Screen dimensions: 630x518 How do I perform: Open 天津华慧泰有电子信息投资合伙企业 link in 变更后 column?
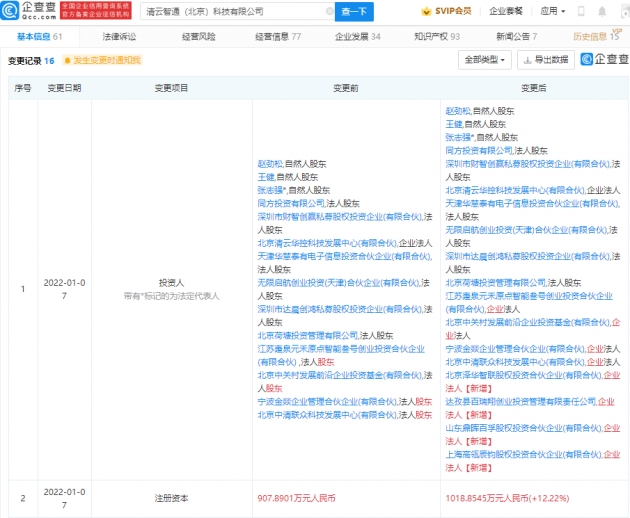coord(532,203)
